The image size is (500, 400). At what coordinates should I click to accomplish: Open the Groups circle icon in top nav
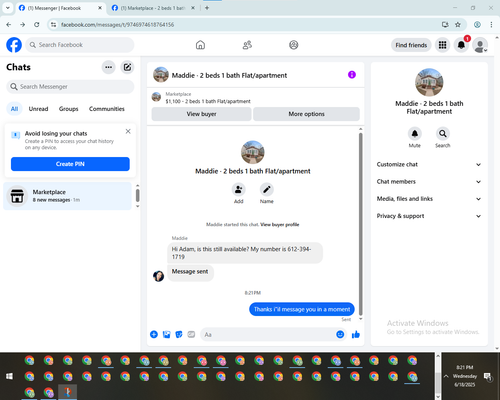click(x=294, y=45)
